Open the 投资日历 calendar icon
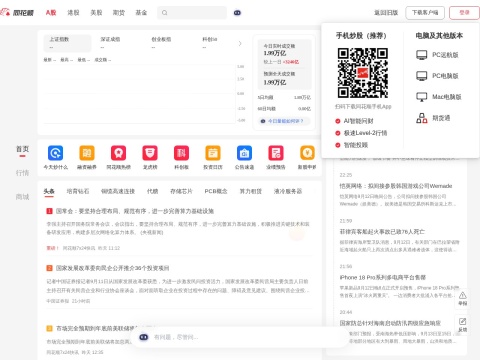Screen dimensions: 480x360 [213, 153]
